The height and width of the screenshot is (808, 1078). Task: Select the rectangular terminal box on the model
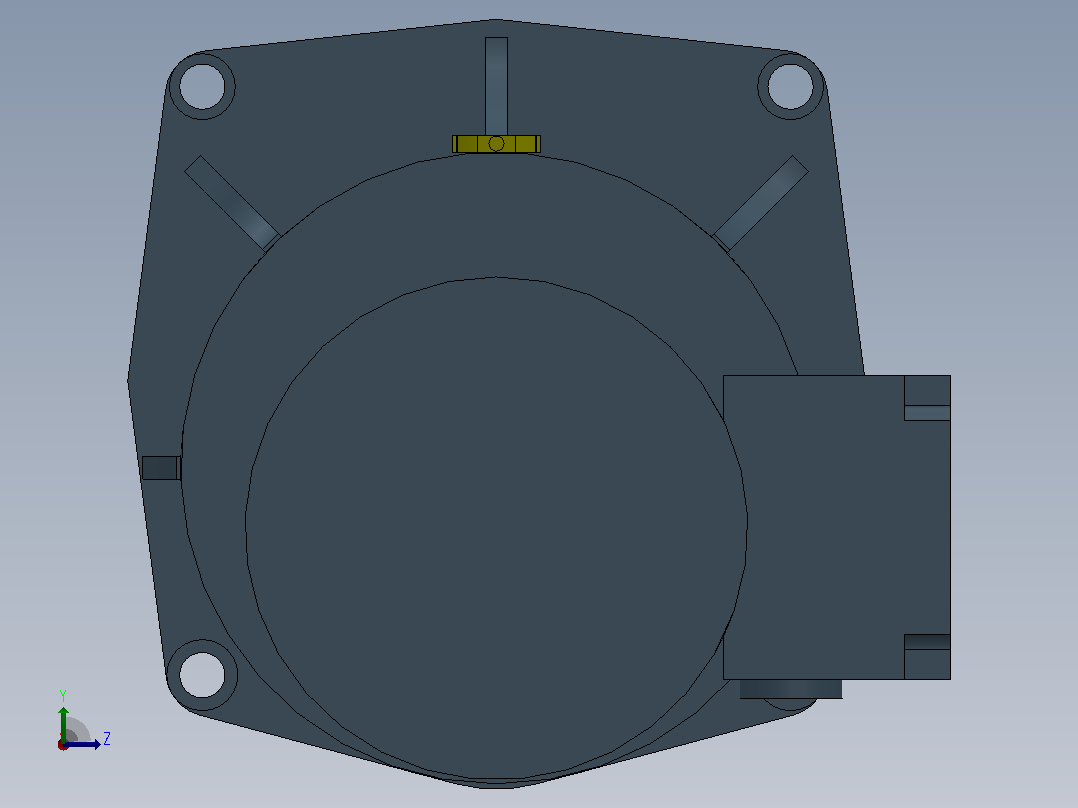click(x=837, y=527)
